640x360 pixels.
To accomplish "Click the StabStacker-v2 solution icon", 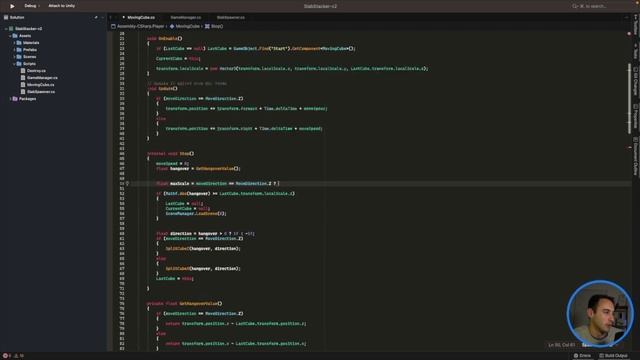I will (11, 29).
